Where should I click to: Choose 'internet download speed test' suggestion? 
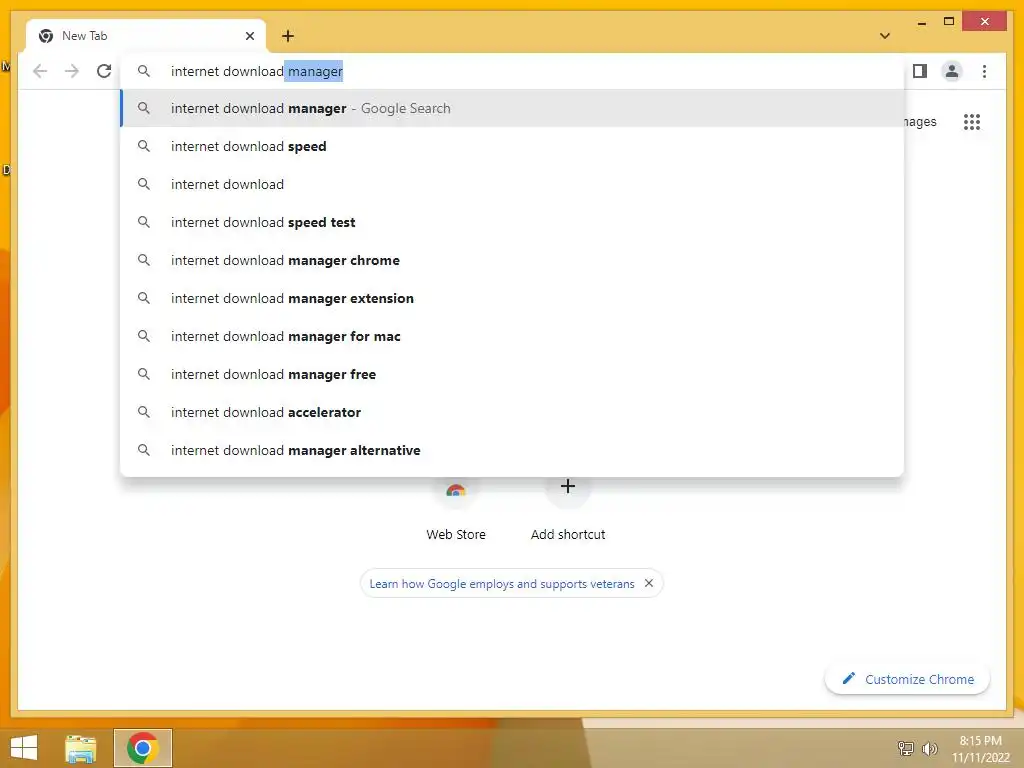(x=513, y=222)
